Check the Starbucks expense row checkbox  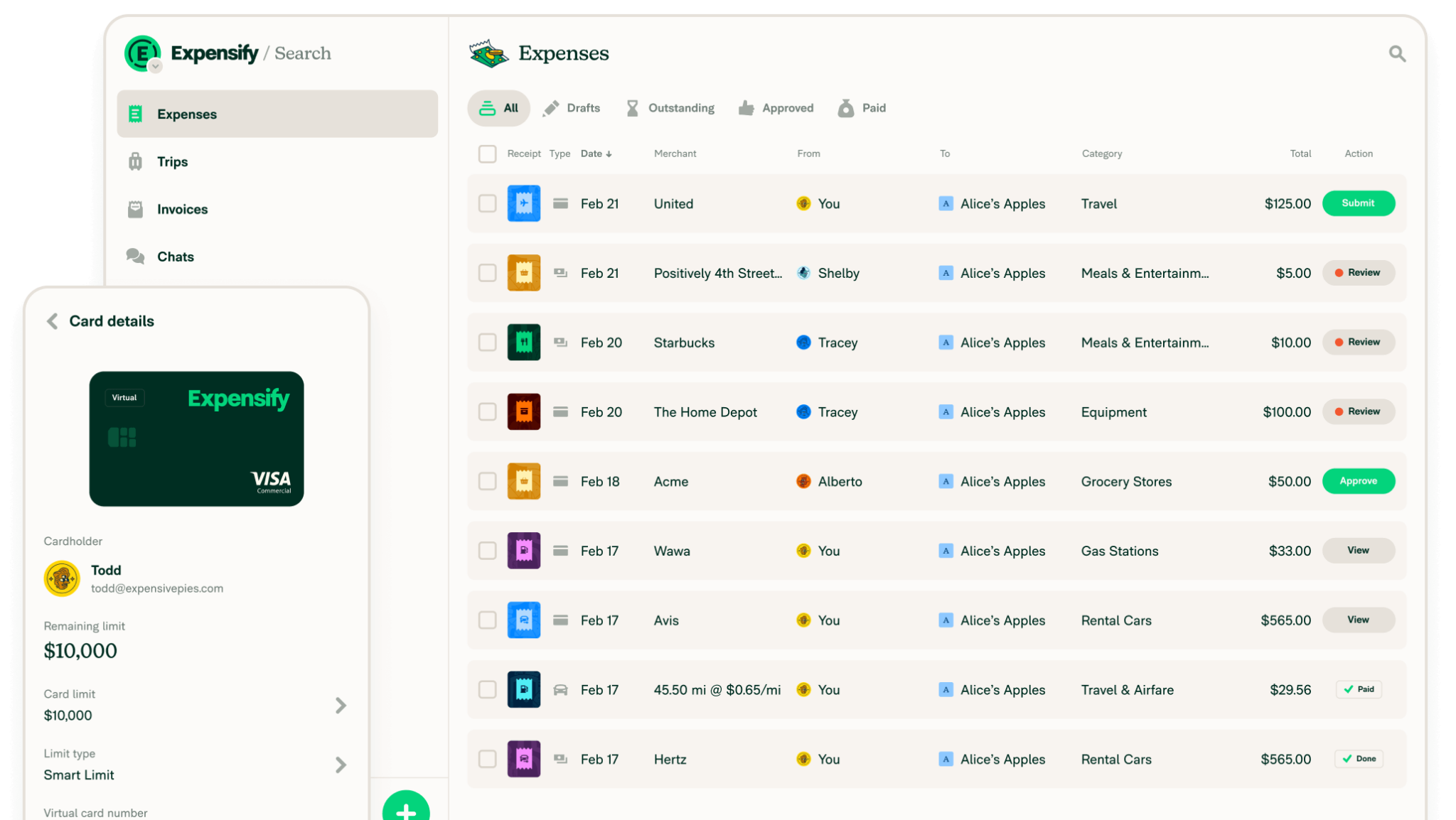pyautogui.click(x=488, y=342)
